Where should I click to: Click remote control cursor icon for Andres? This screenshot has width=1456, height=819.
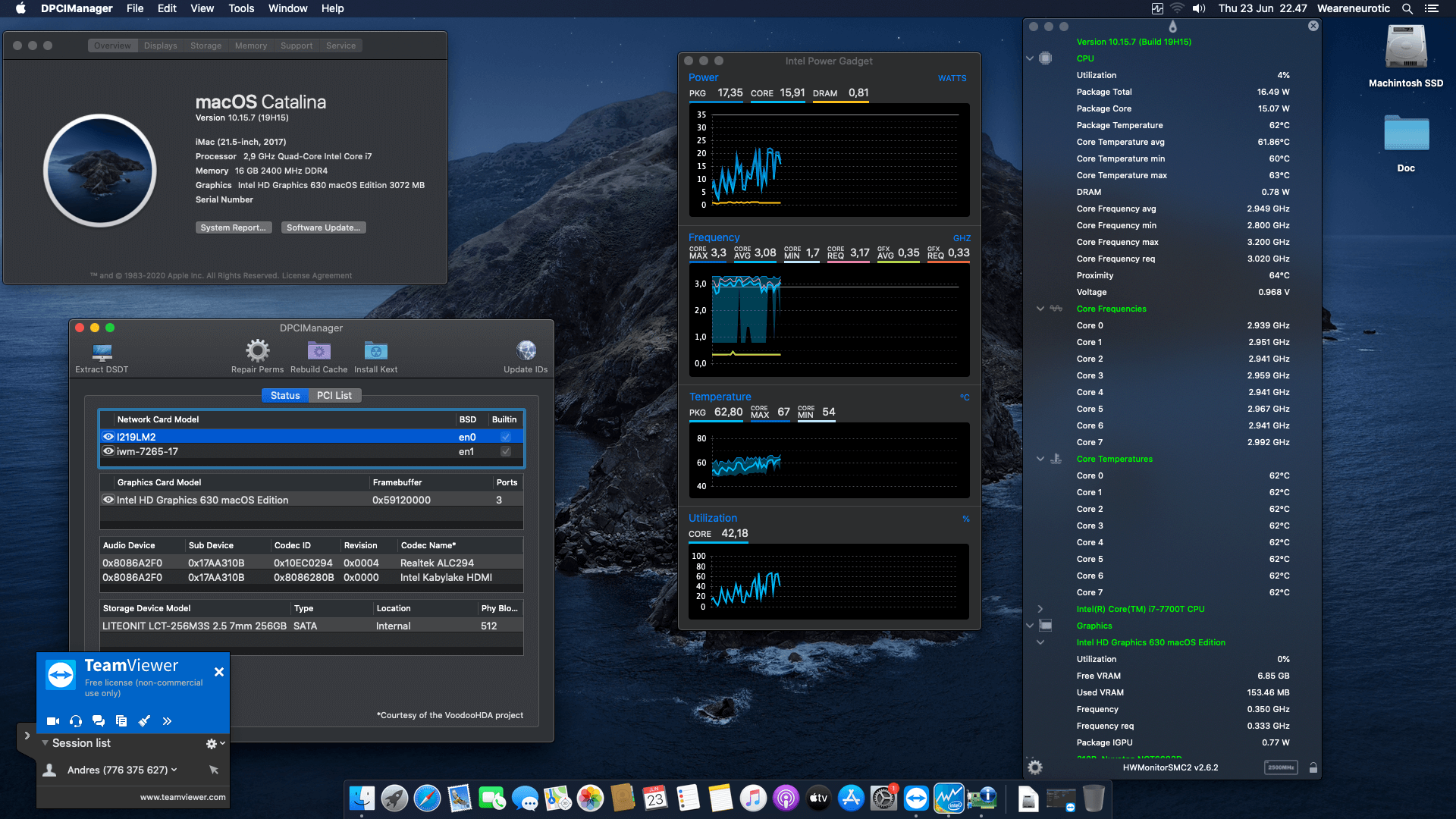point(214,770)
